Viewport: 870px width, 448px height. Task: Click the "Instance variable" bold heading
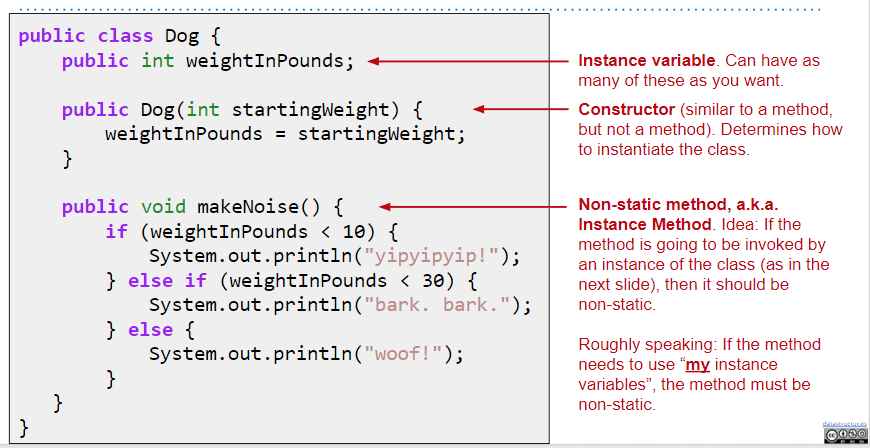pos(647,61)
